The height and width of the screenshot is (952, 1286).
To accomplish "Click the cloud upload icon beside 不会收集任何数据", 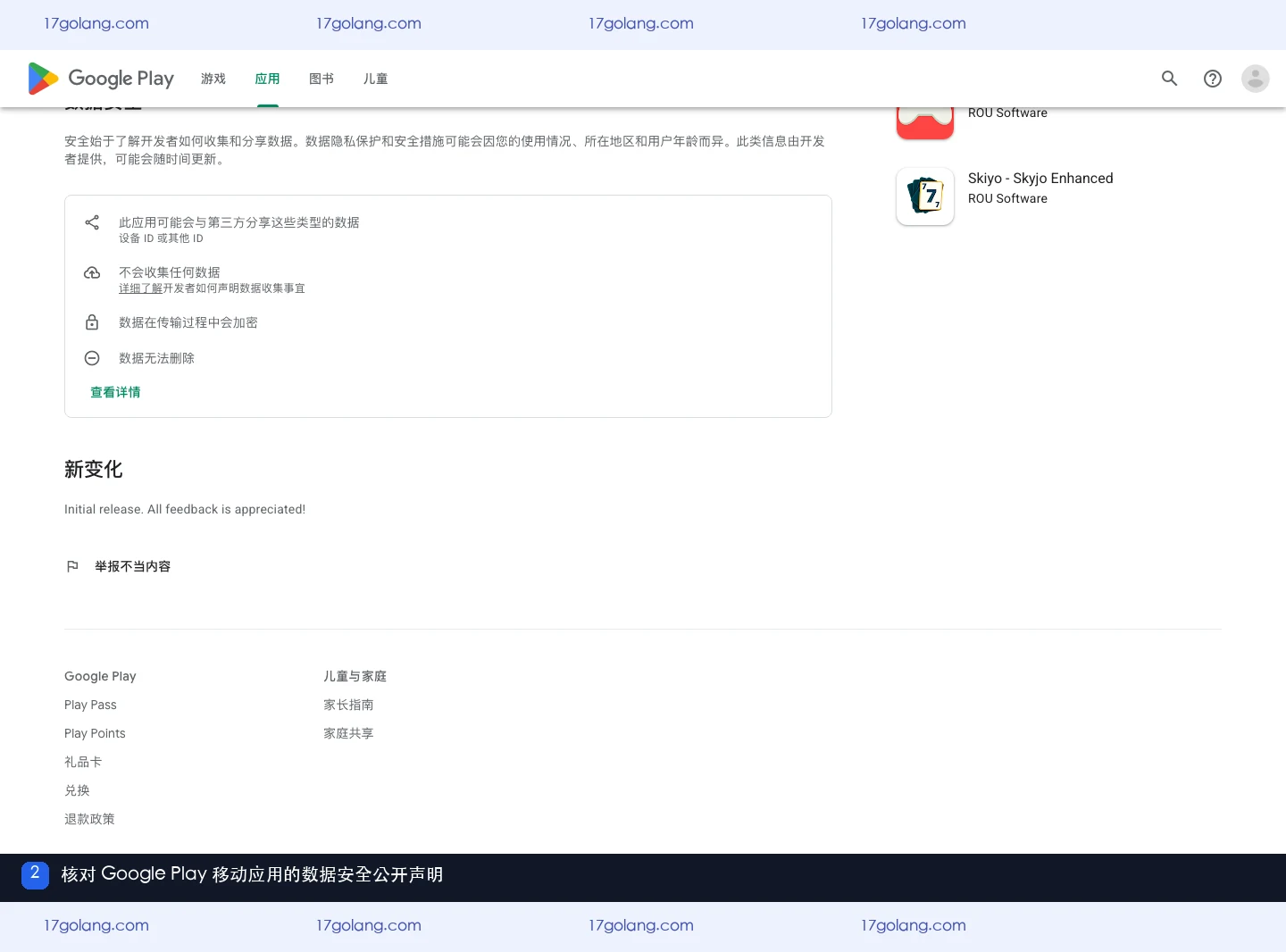I will coord(92,272).
